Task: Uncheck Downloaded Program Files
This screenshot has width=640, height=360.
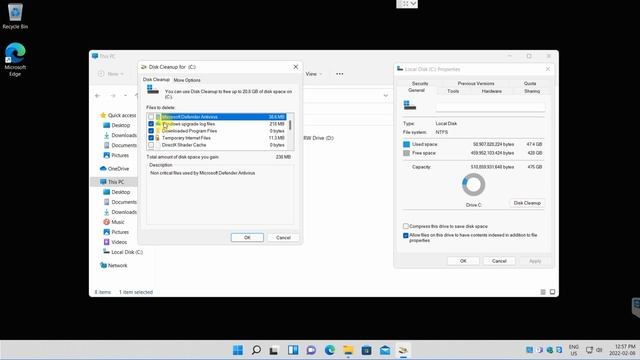Action: (x=151, y=131)
